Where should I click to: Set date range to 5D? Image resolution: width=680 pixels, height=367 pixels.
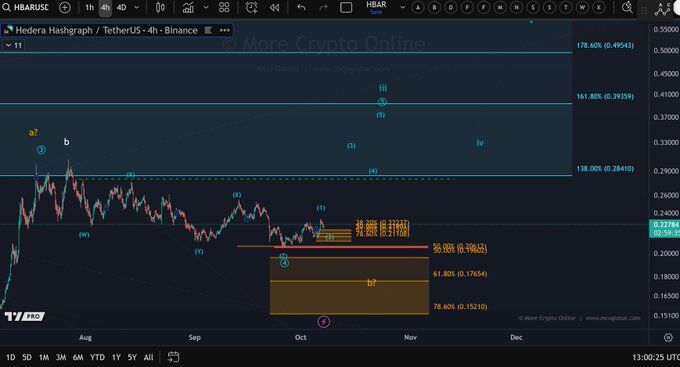(27, 357)
